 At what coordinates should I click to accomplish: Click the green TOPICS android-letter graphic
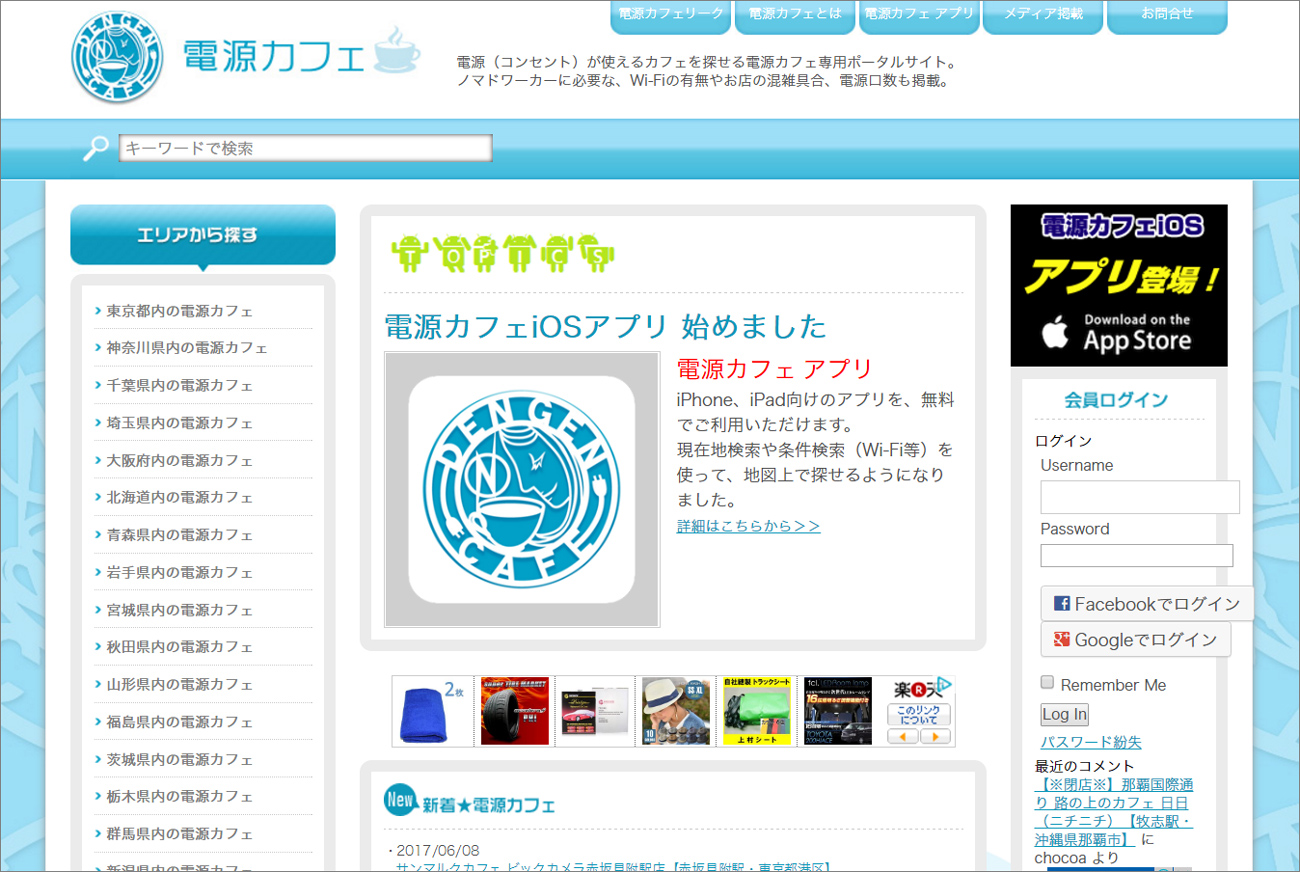[x=502, y=254]
